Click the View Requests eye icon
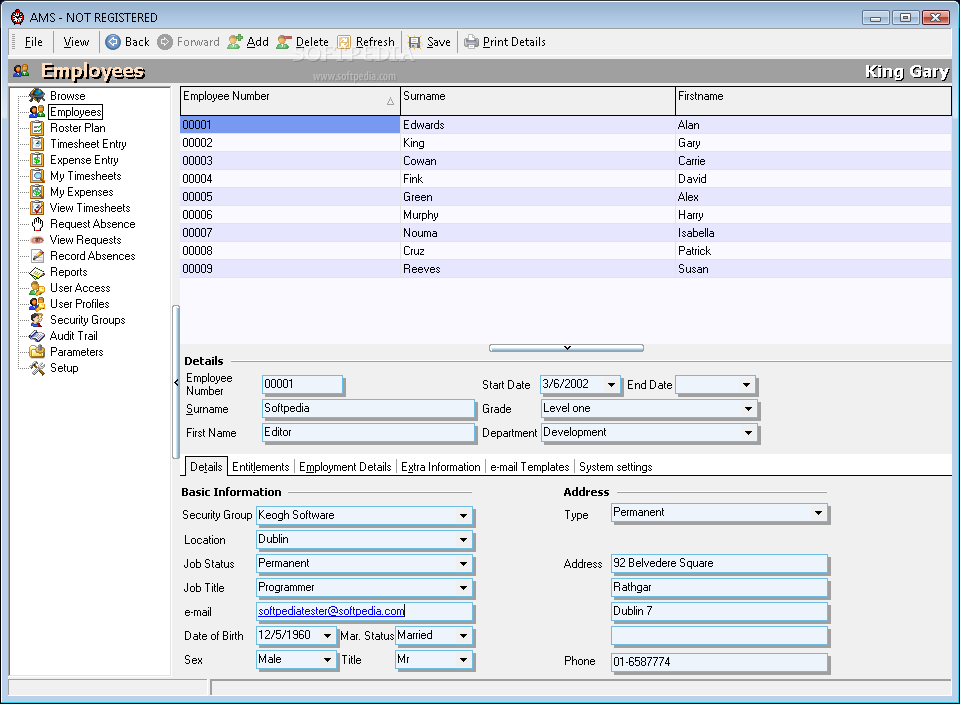This screenshot has width=960, height=704. [x=37, y=240]
